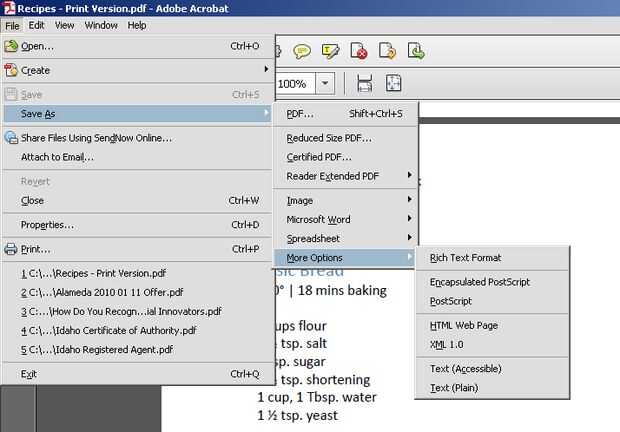620x432 pixels.
Task: Choose PDF... in Save As submenu
Action: pos(345,114)
